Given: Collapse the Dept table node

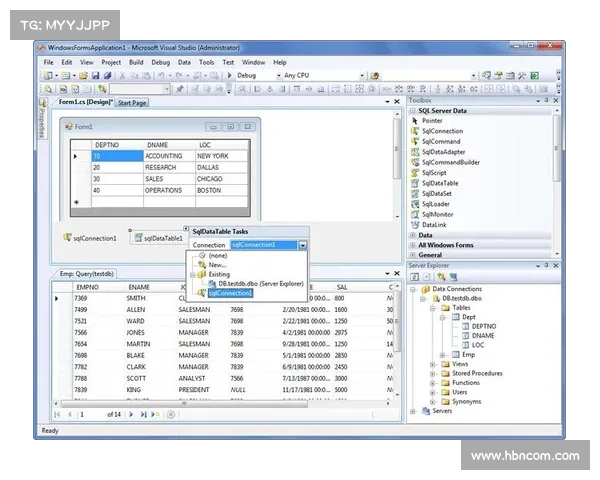Looking at the screenshot, I should [x=442, y=317].
